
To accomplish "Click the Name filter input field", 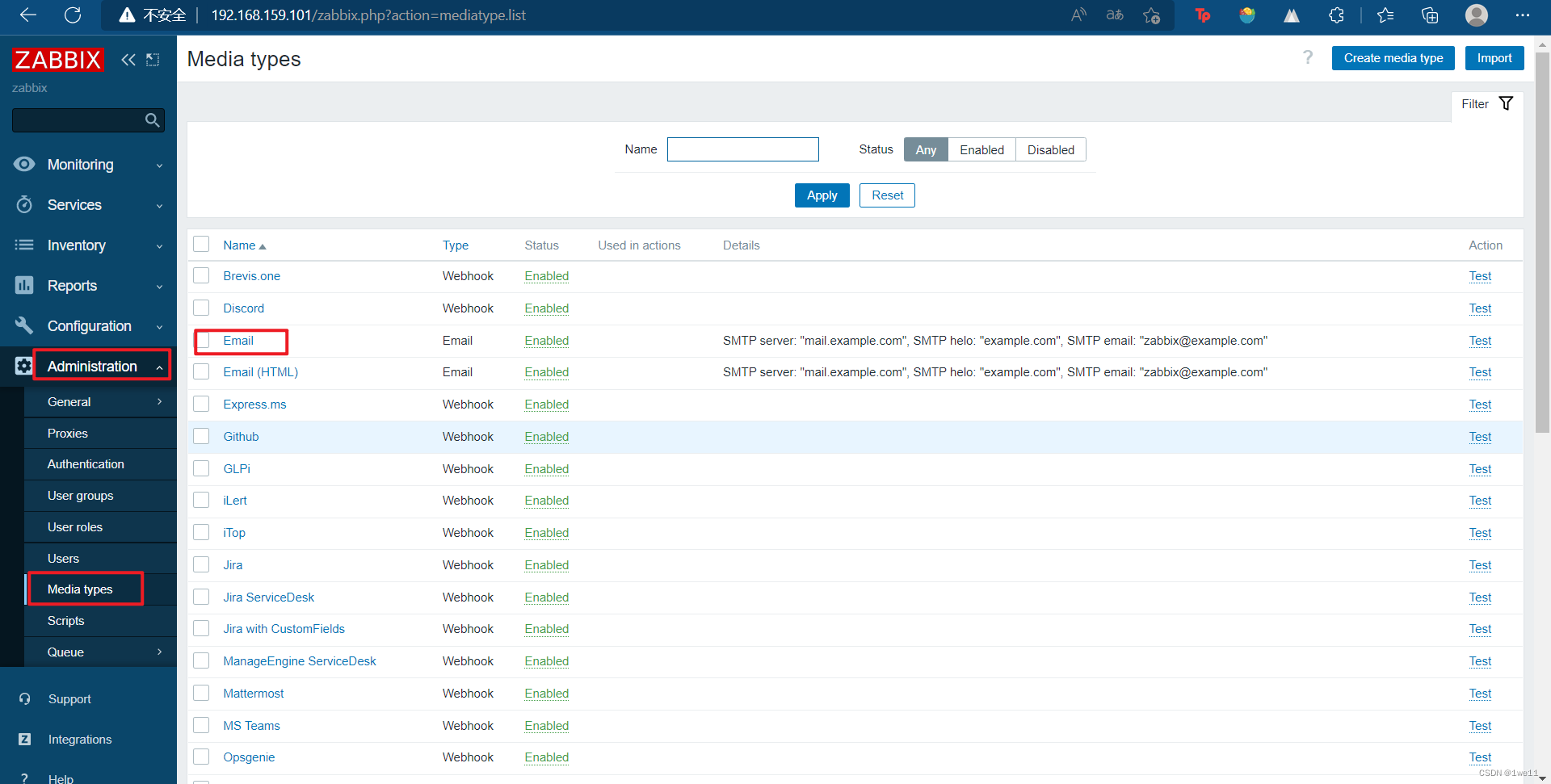I will click(x=742, y=149).
